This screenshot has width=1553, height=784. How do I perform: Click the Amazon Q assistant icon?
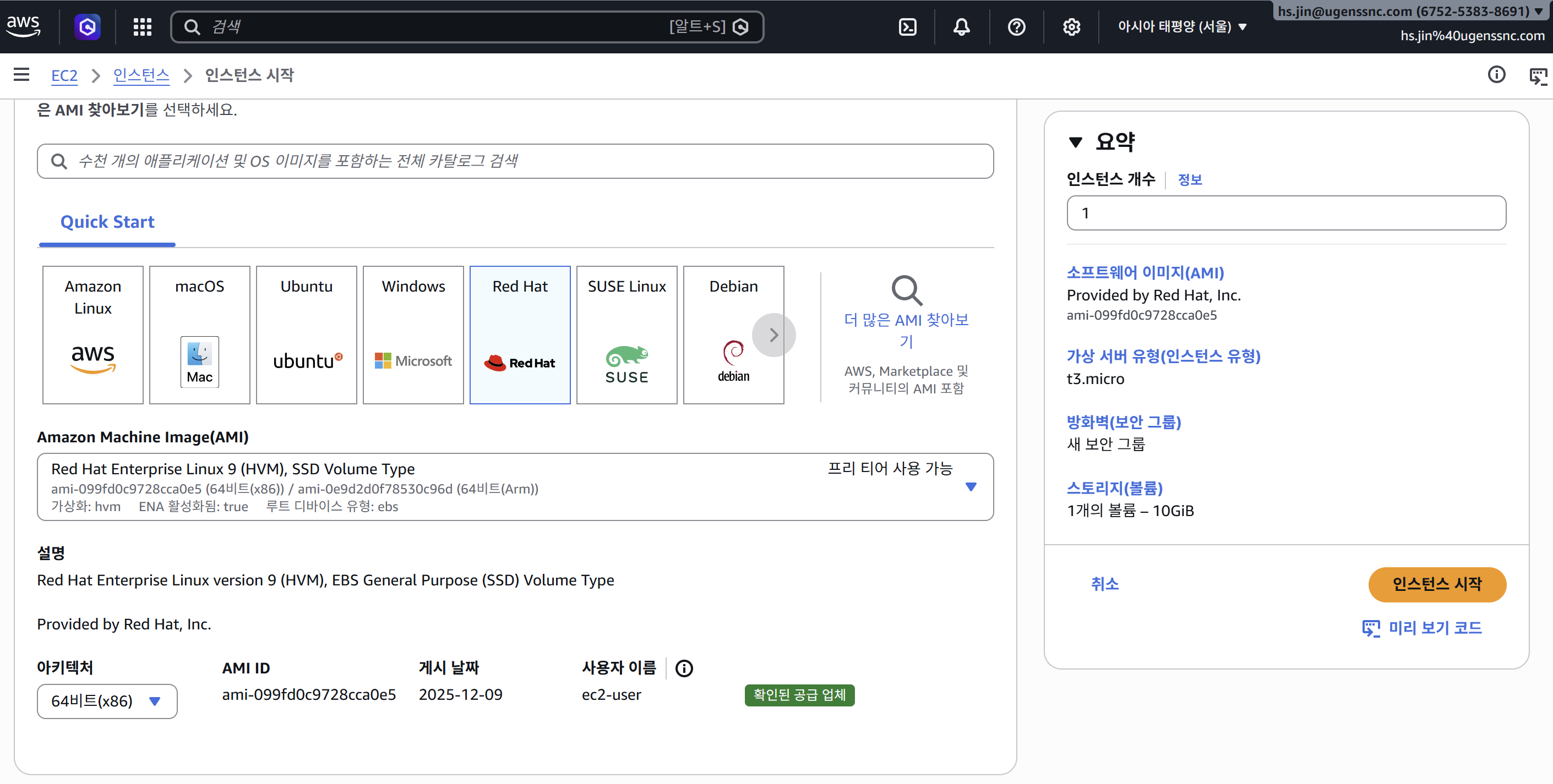88,26
